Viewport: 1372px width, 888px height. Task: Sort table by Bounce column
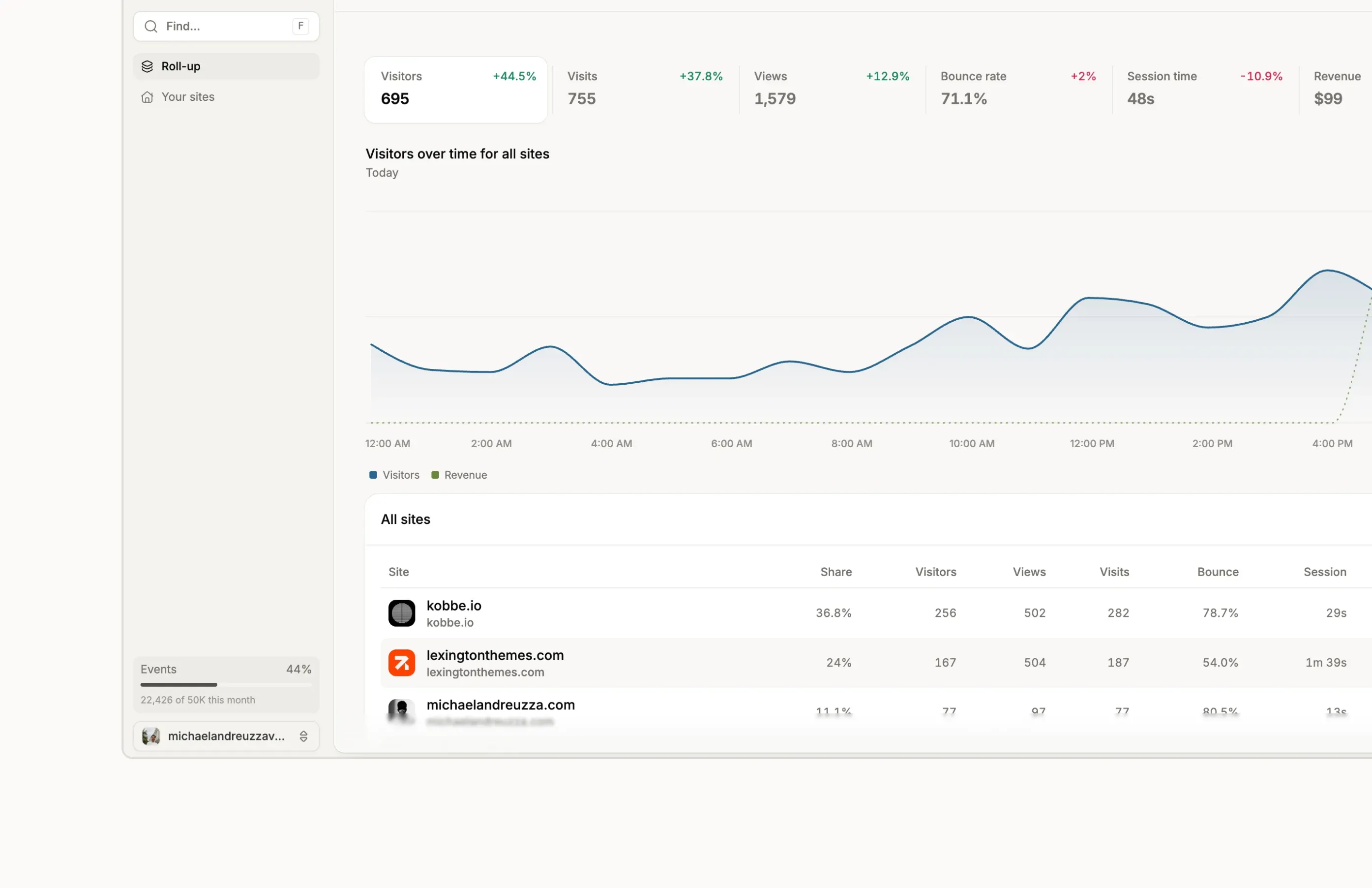coord(1218,572)
